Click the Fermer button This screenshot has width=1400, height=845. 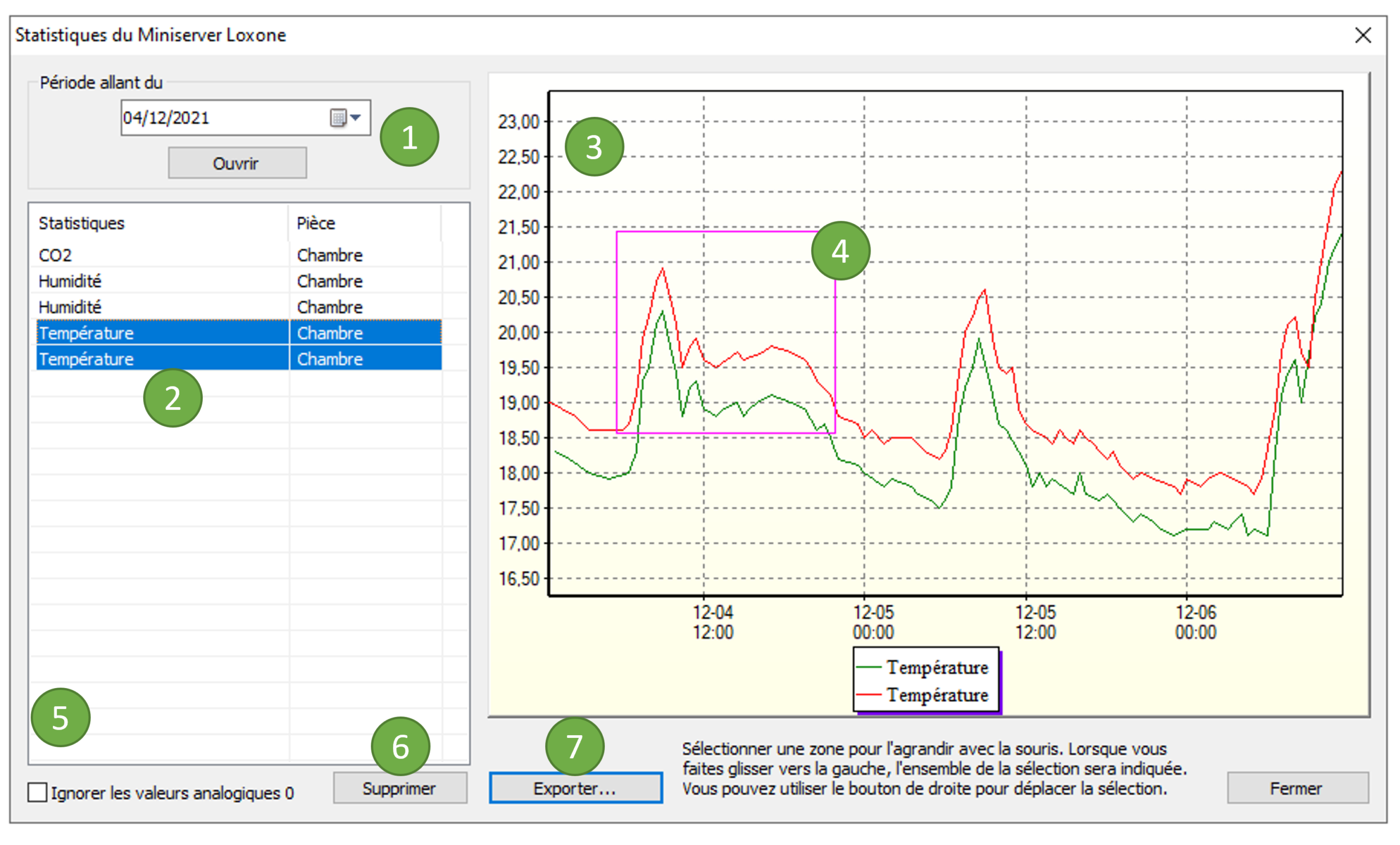[1297, 788]
